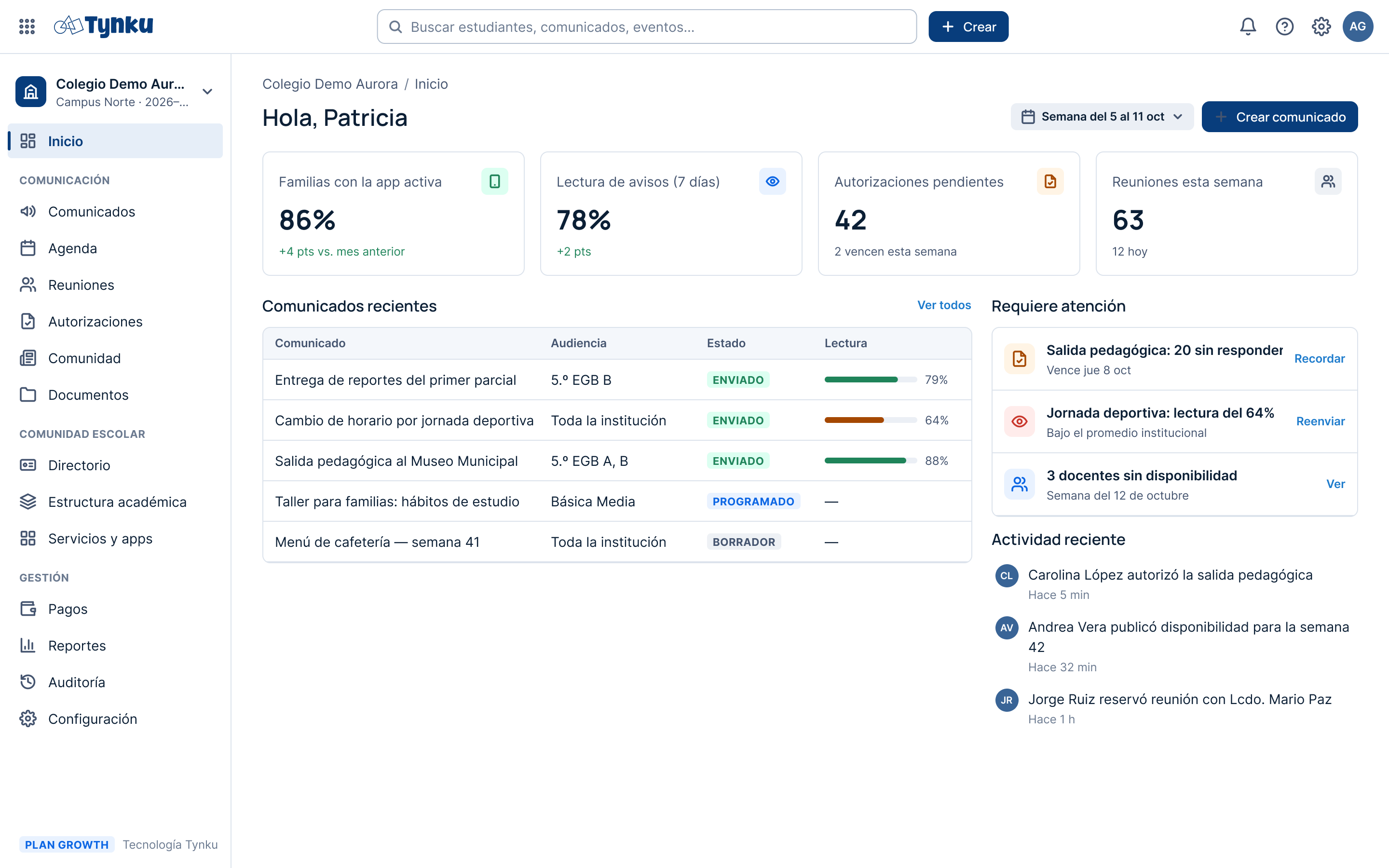This screenshot has height=868, width=1389.
Task: Click the Tynku logo
Action: (103, 26)
